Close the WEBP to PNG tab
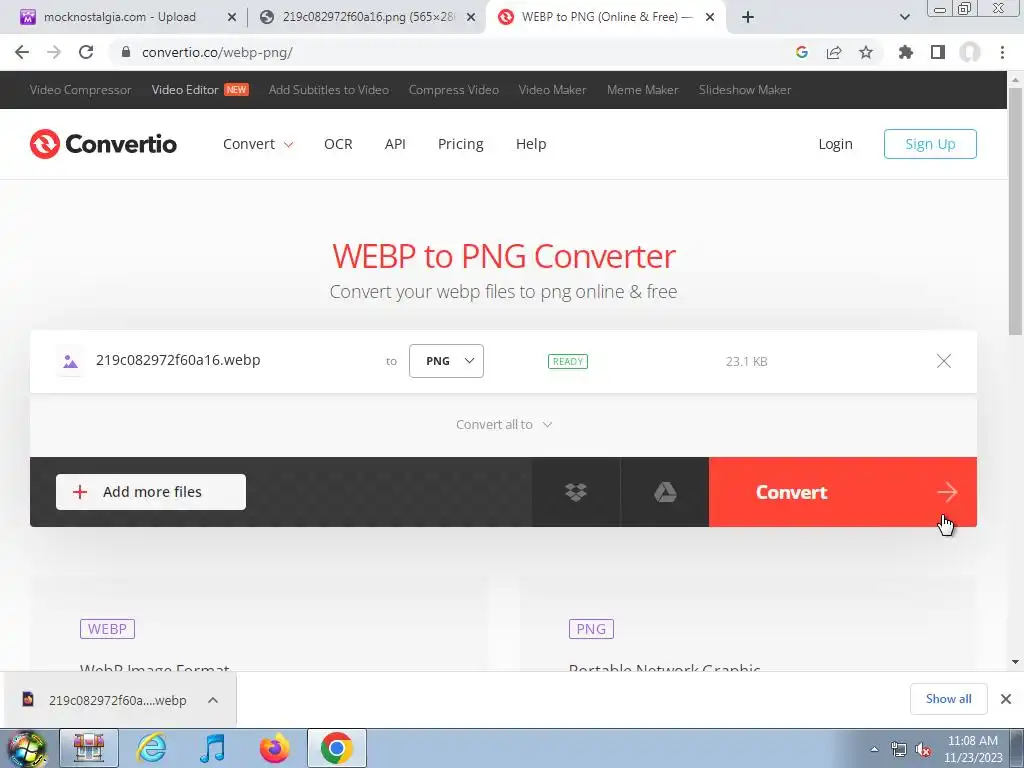1024x768 pixels. pyautogui.click(x=710, y=17)
